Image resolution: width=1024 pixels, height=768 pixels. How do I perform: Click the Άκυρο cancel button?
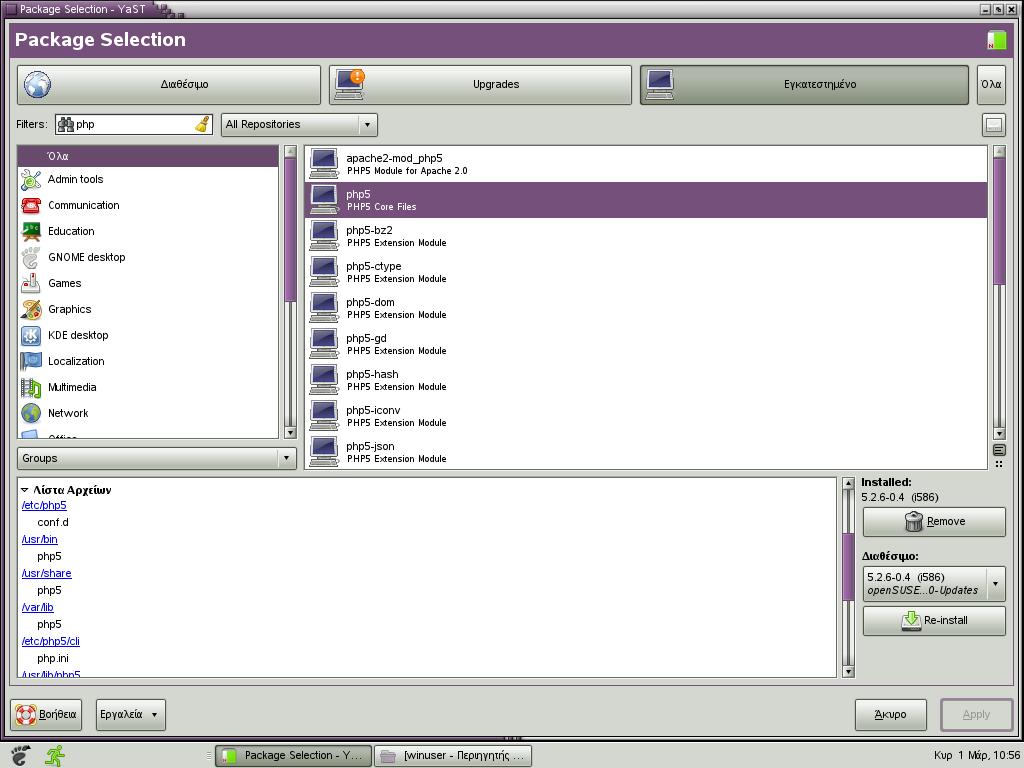tap(890, 715)
